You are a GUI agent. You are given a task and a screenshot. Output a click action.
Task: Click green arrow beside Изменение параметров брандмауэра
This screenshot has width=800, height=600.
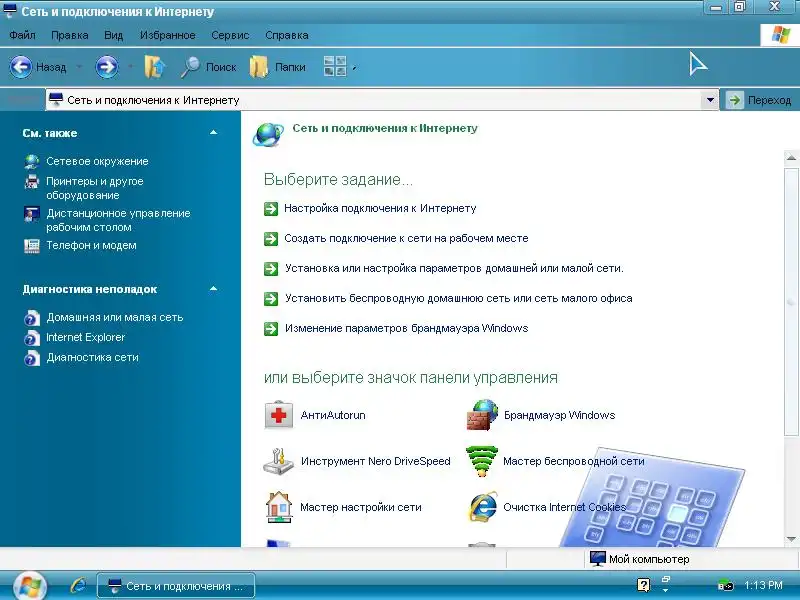271,329
